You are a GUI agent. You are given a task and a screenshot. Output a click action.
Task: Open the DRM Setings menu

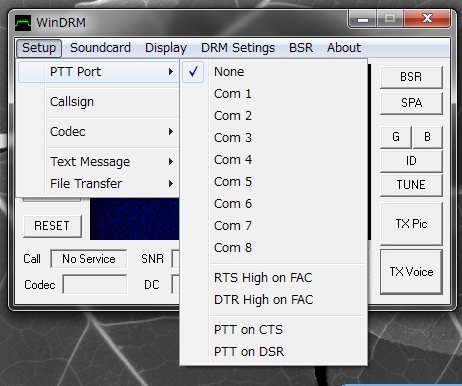238,48
